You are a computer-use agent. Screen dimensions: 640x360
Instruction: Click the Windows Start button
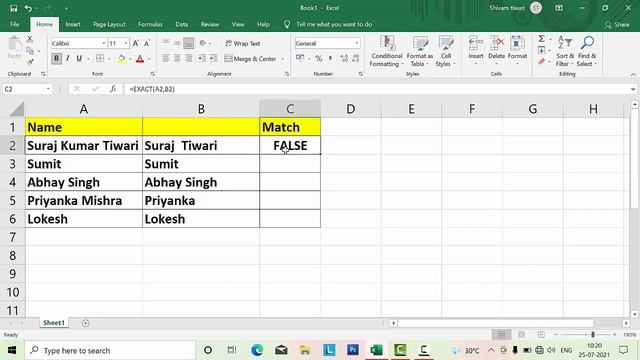[12, 350]
